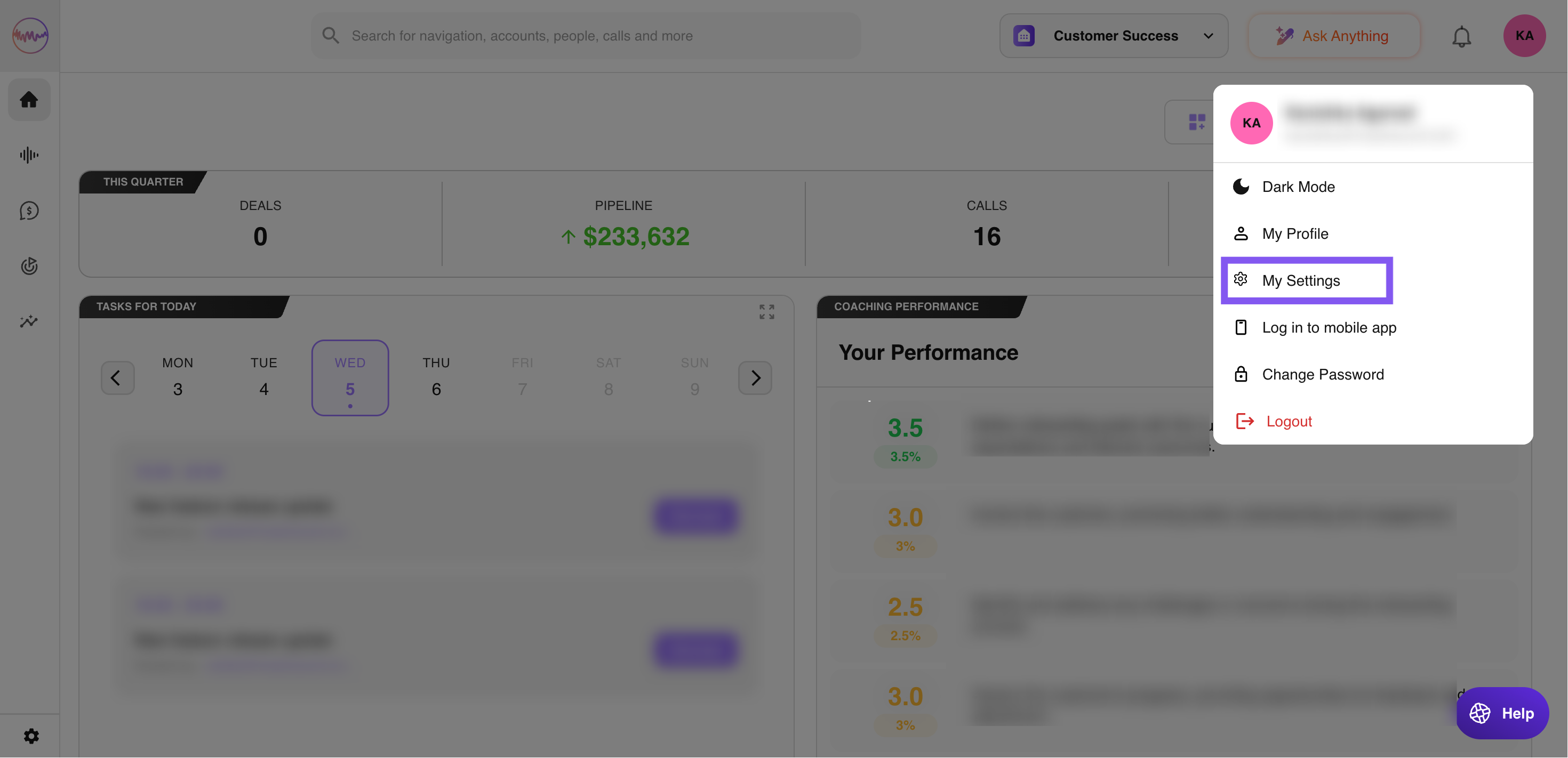Click the Ask Anything button
Image resolution: width=1568 pixels, height=758 pixels.
pyautogui.click(x=1333, y=36)
